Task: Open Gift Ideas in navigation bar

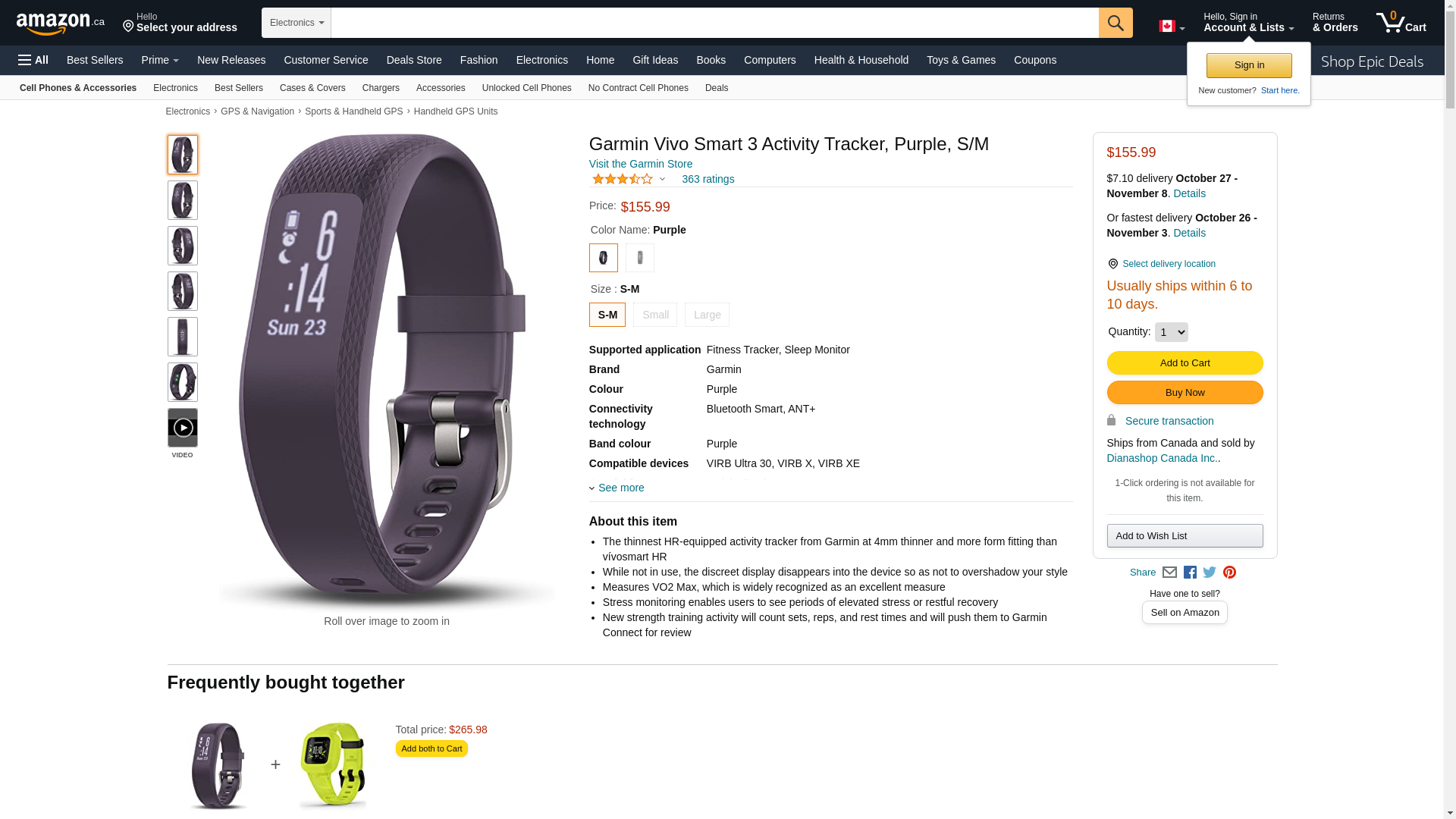Action: click(x=655, y=60)
